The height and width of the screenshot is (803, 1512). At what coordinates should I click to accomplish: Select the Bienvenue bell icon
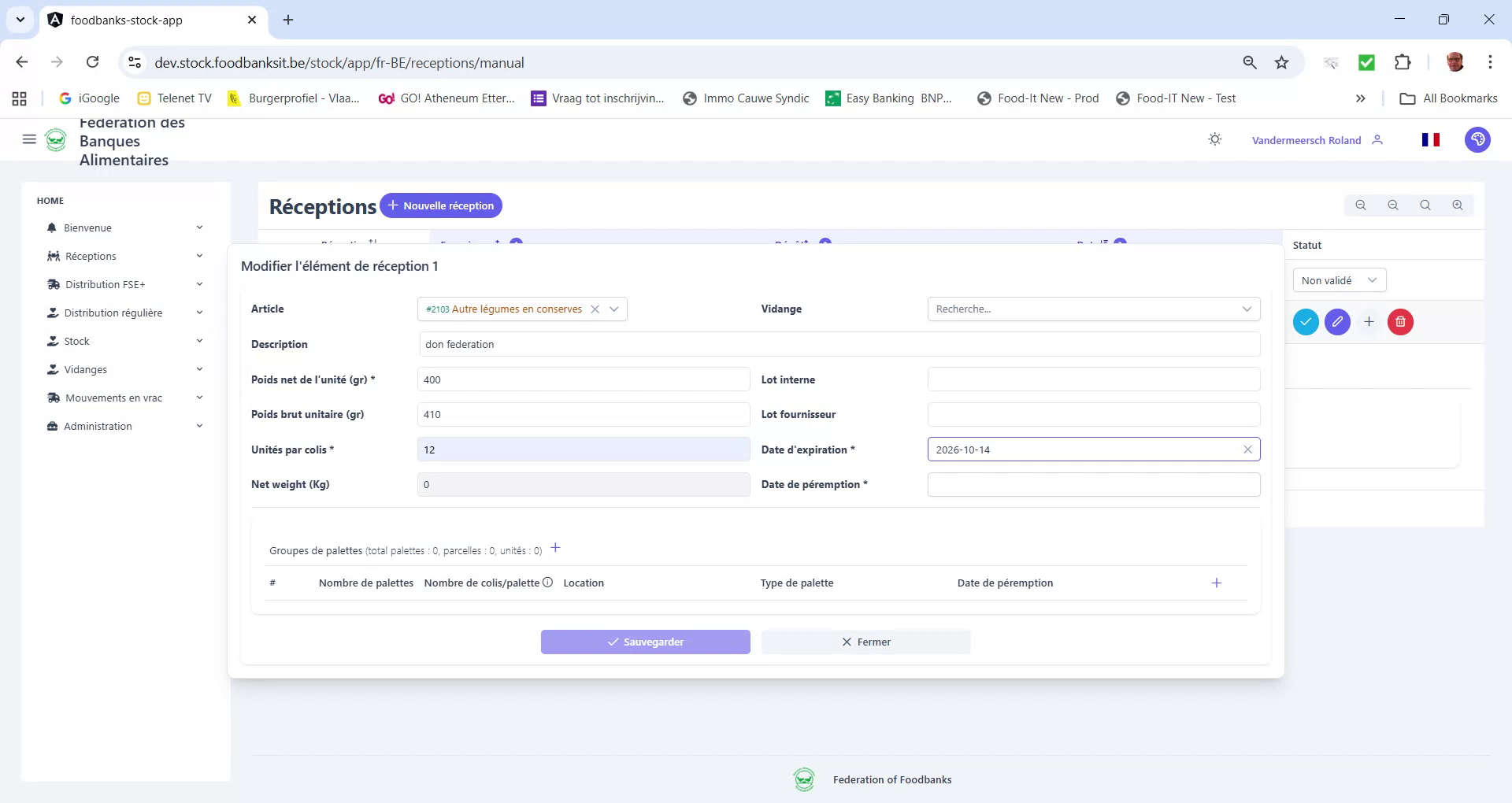(53, 228)
